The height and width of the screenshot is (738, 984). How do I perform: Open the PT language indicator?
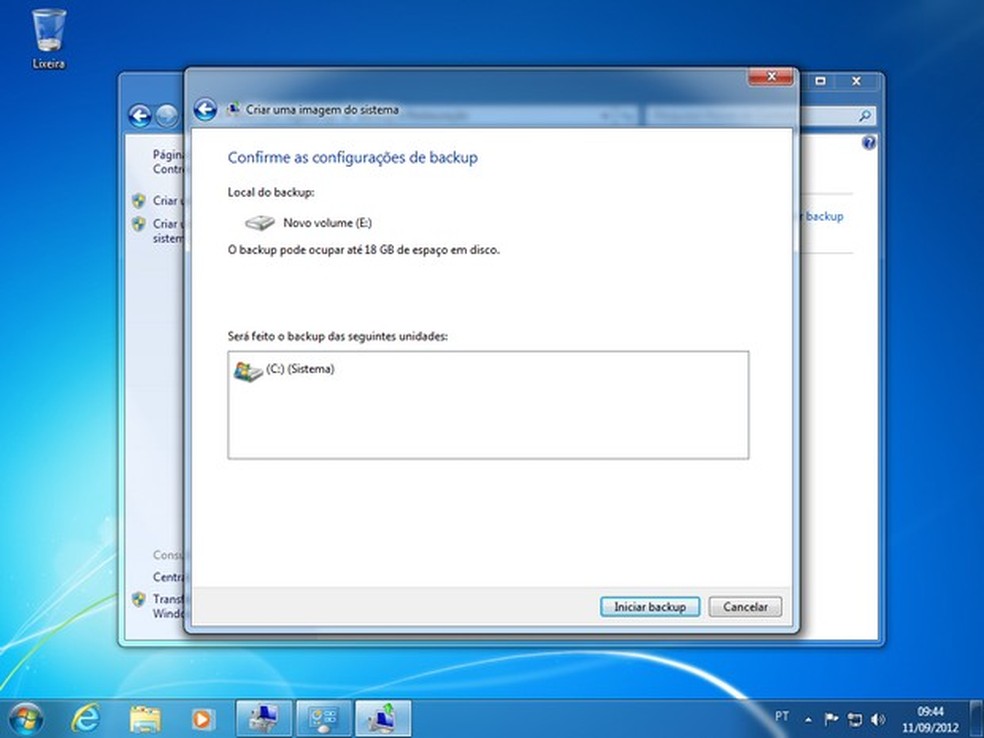pos(781,718)
